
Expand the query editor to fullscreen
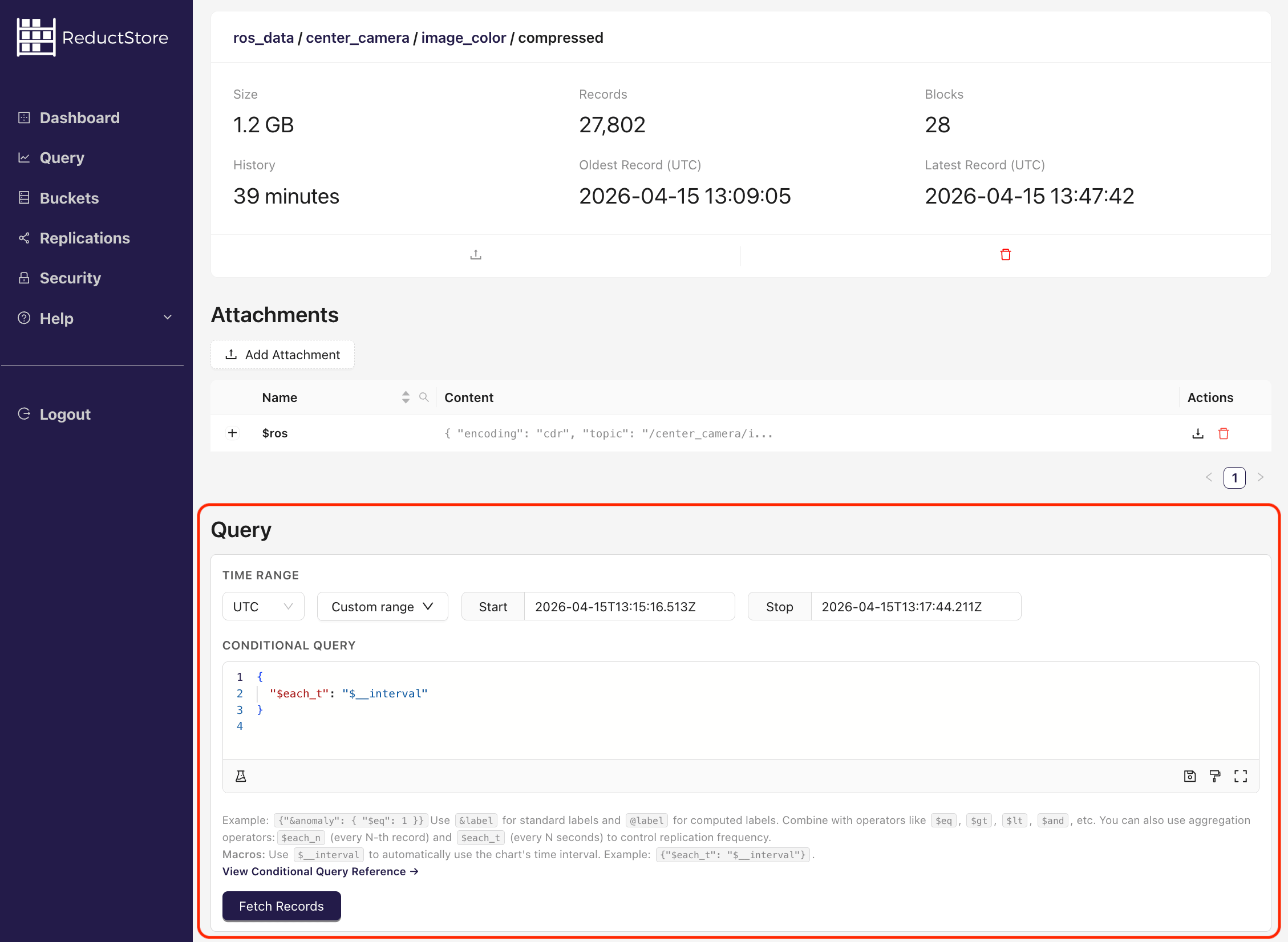(1240, 775)
